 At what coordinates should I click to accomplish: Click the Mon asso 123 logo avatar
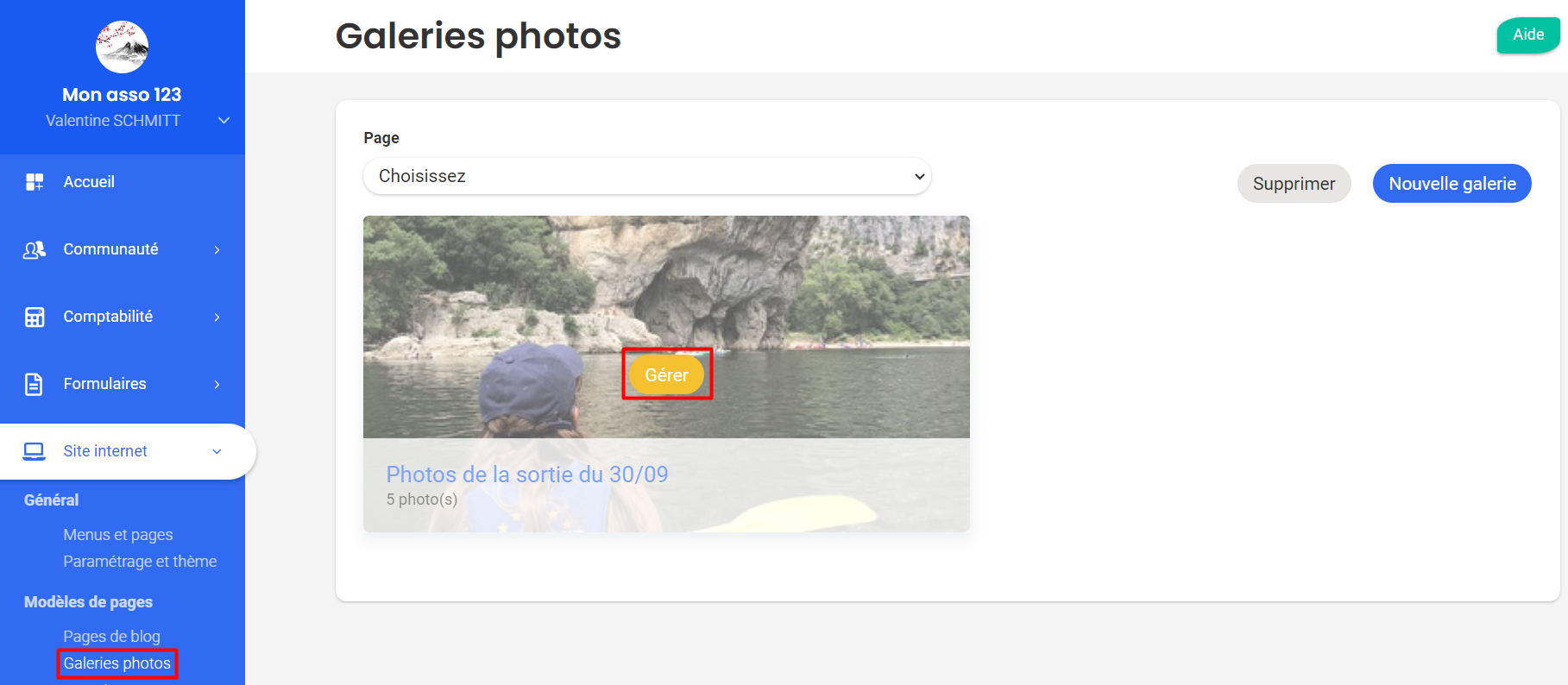point(122,47)
